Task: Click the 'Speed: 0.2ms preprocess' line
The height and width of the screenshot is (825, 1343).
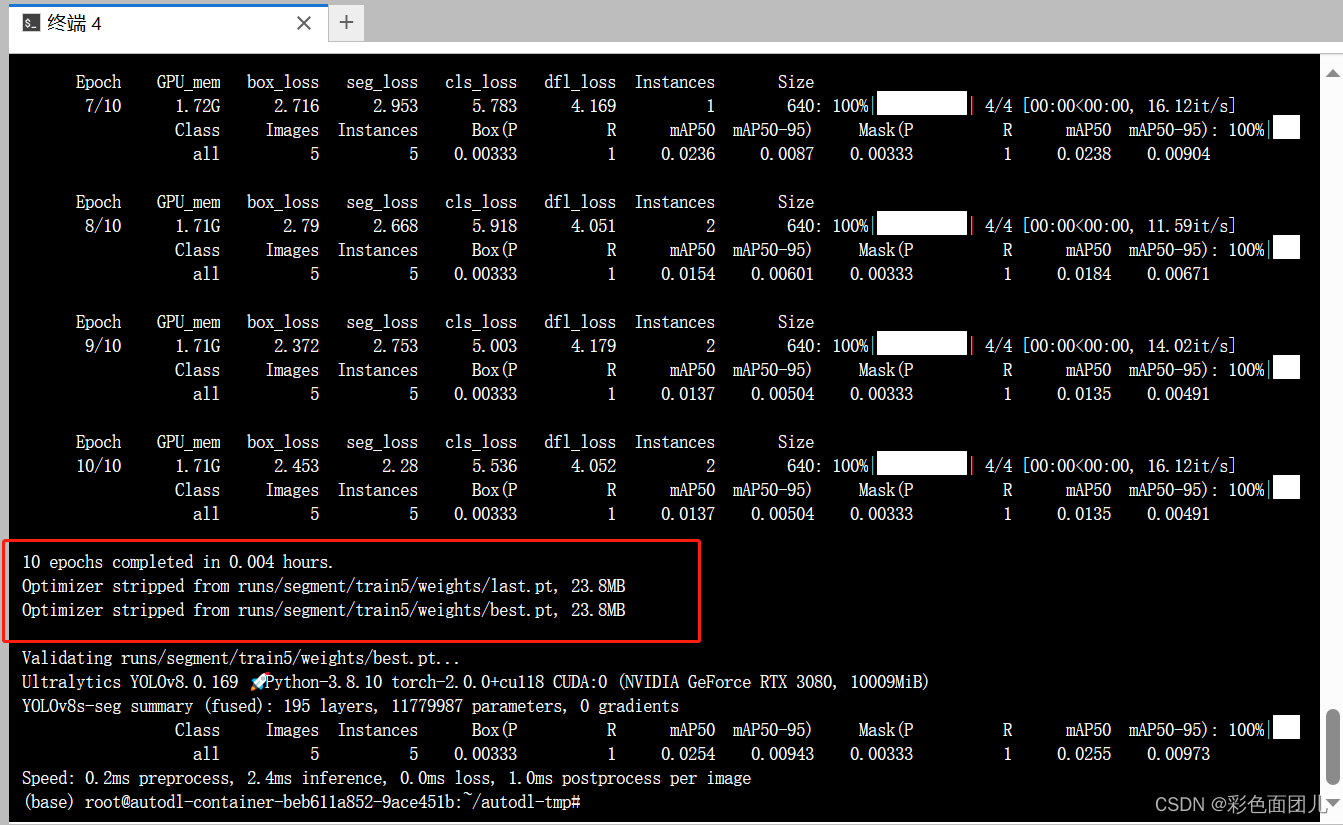Action: (x=386, y=778)
